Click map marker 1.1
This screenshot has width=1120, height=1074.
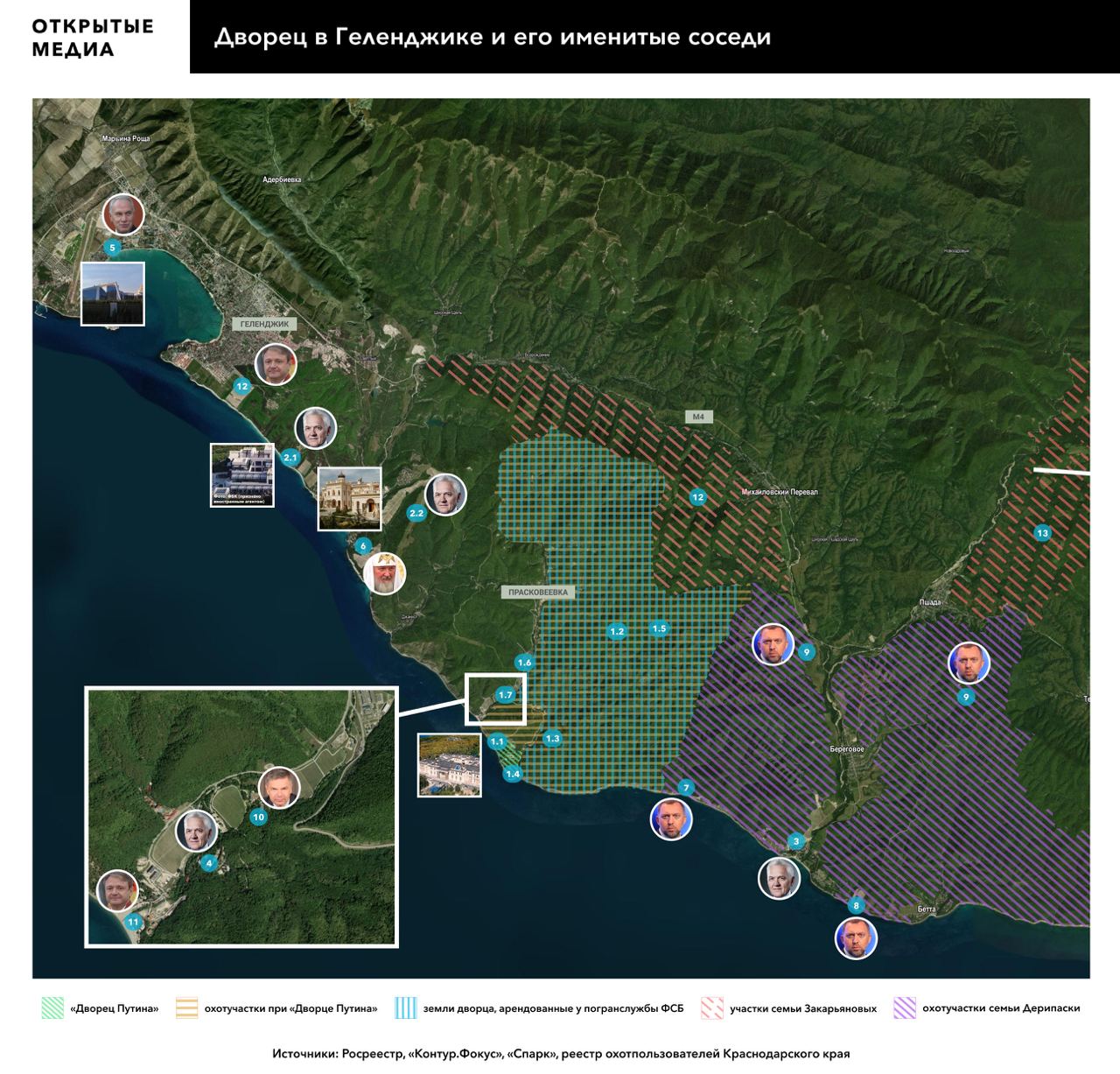[497, 741]
